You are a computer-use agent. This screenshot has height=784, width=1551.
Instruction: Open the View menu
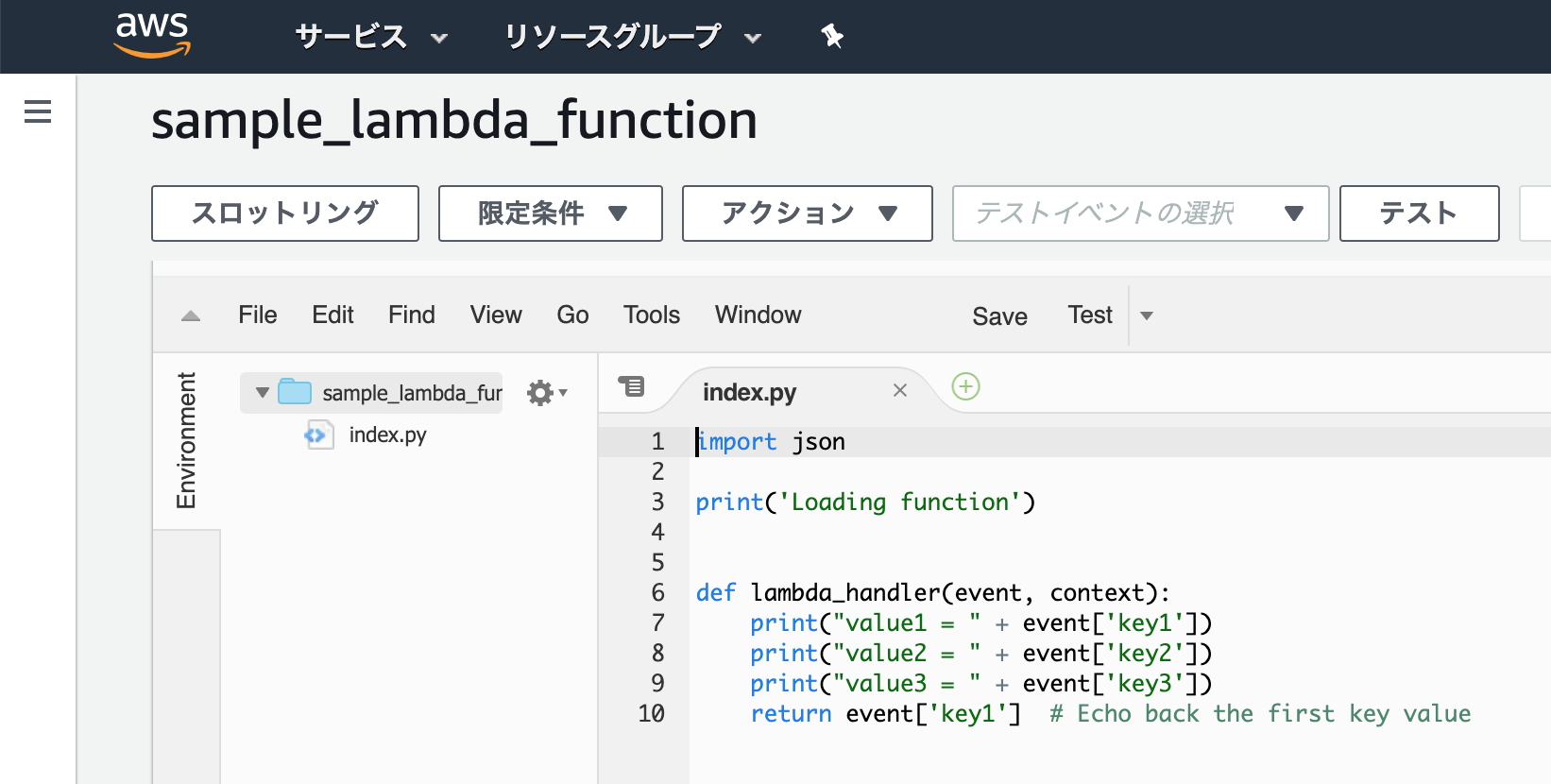pyautogui.click(x=496, y=315)
